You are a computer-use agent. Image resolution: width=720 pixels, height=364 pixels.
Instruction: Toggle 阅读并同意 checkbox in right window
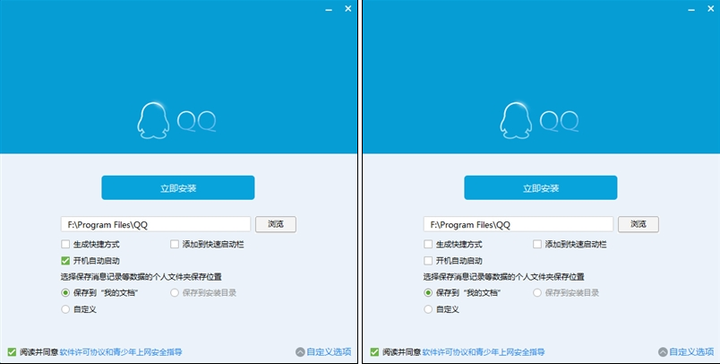[374, 352]
